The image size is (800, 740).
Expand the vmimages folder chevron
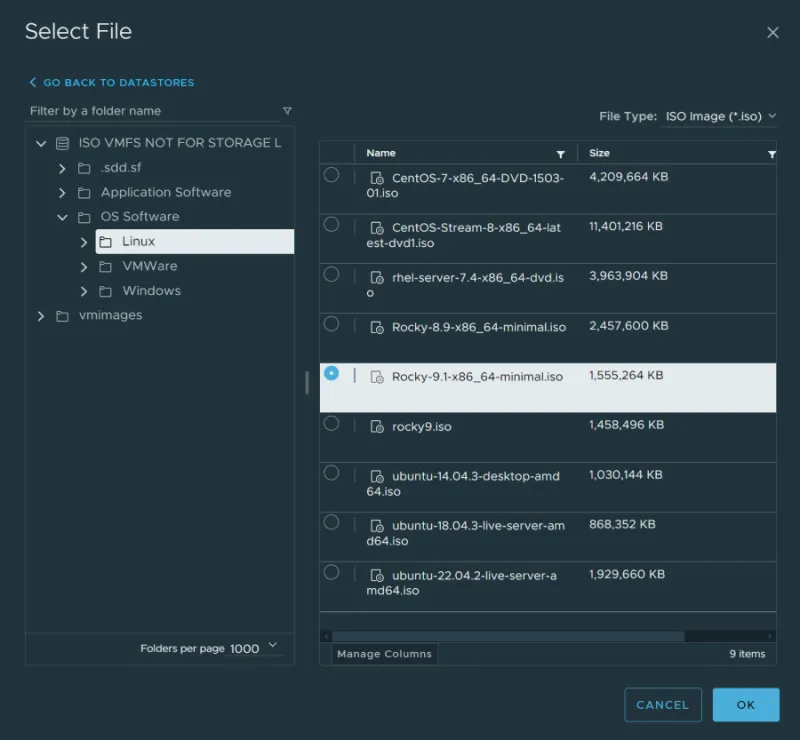pos(41,316)
